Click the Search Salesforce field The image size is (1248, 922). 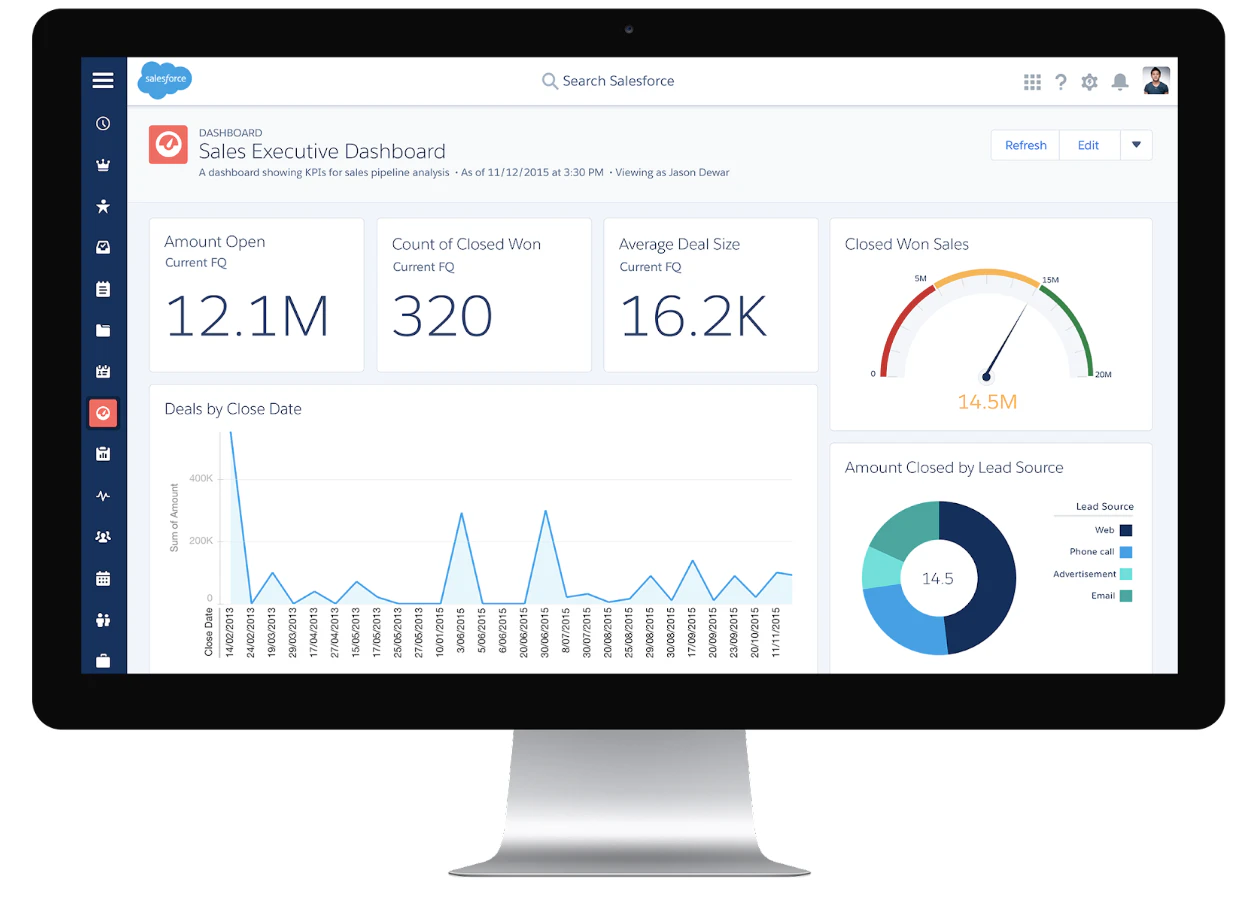point(608,81)
